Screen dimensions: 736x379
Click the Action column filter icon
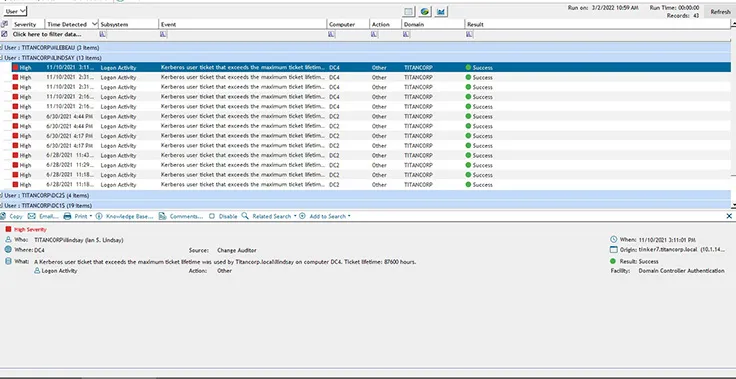coord(374,34)
